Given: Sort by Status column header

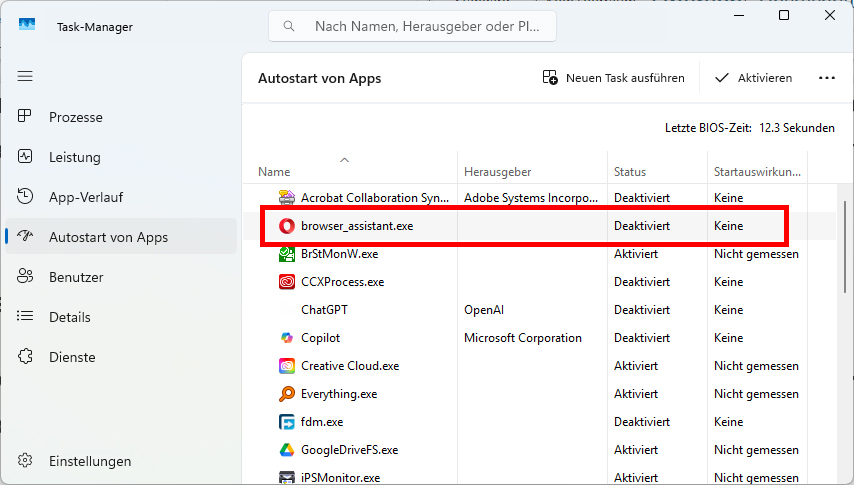Looking at the screenshot, I should pyautogui.click(x=630, y=172).
